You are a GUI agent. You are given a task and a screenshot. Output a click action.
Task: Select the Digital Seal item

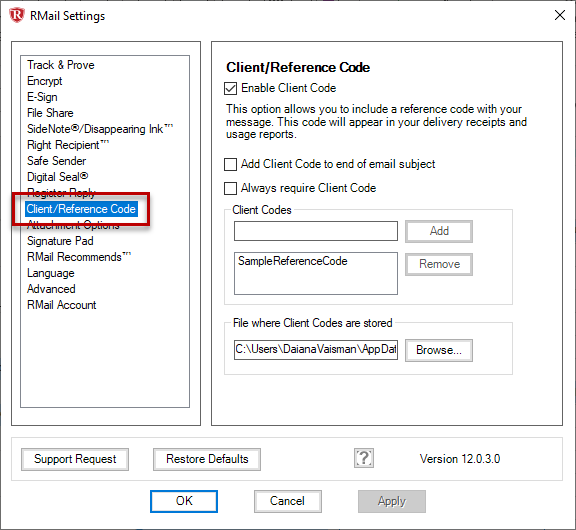[58, 177]
